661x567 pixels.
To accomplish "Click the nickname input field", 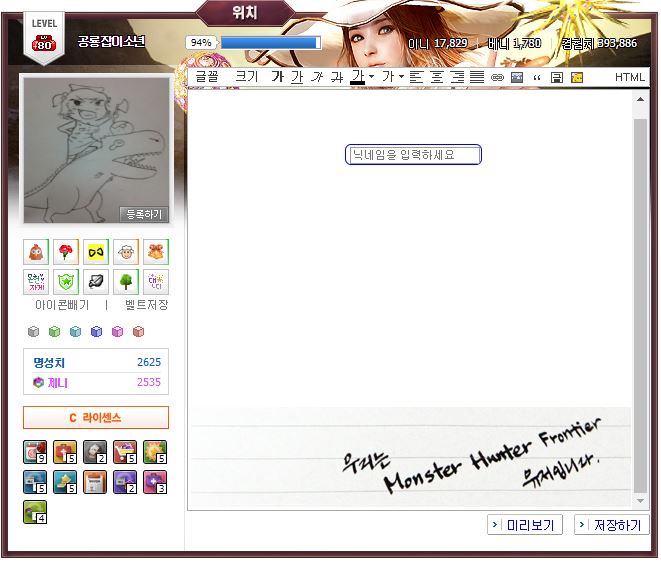I will 413,155.
